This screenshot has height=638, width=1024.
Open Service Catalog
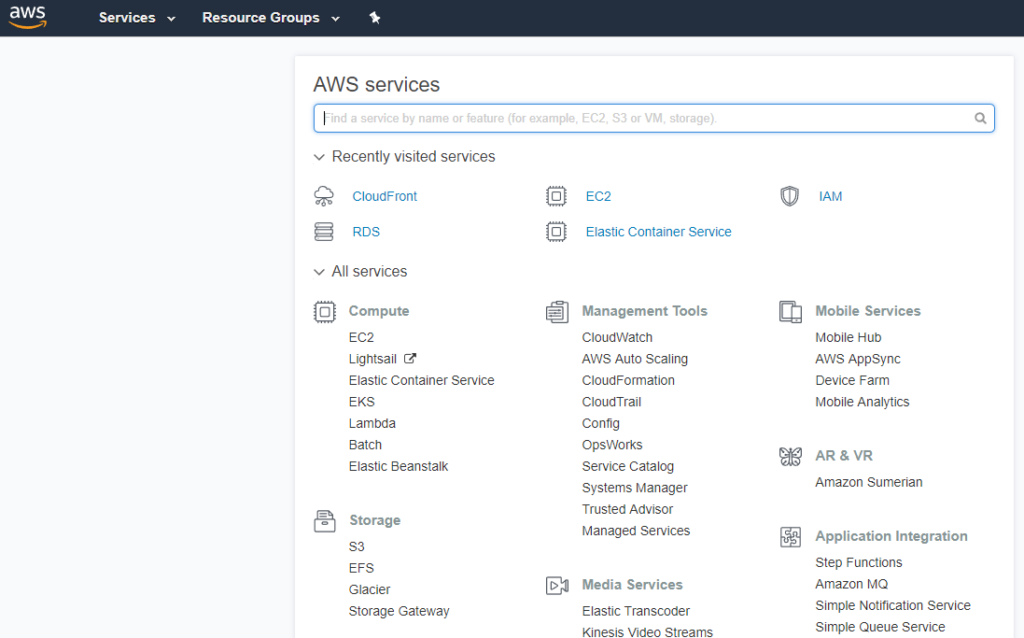tap(628, 466)
